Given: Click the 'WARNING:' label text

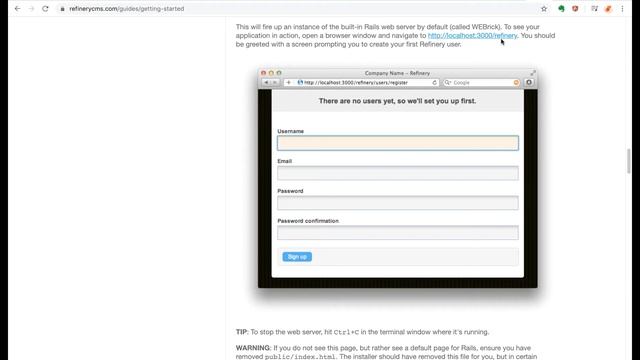Looking at the screenshot, I should (x=253, y=348).
